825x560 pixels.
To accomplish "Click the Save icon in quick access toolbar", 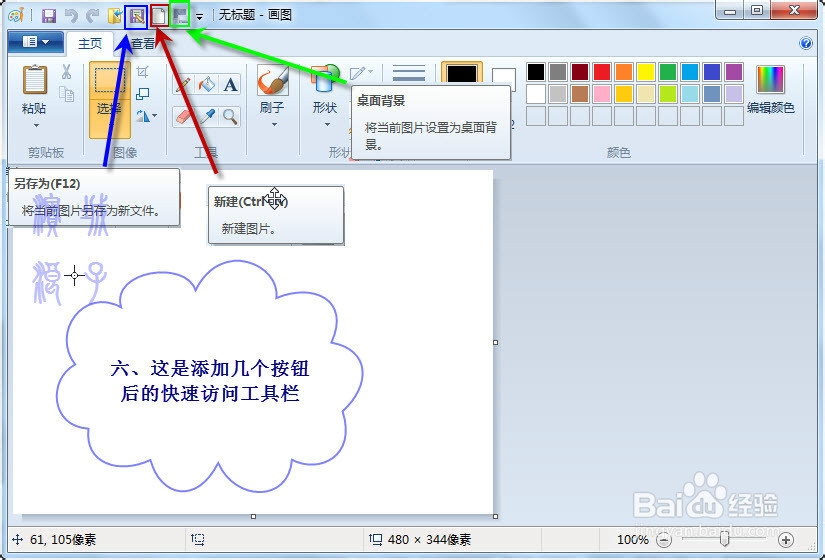I will point(49,16).
